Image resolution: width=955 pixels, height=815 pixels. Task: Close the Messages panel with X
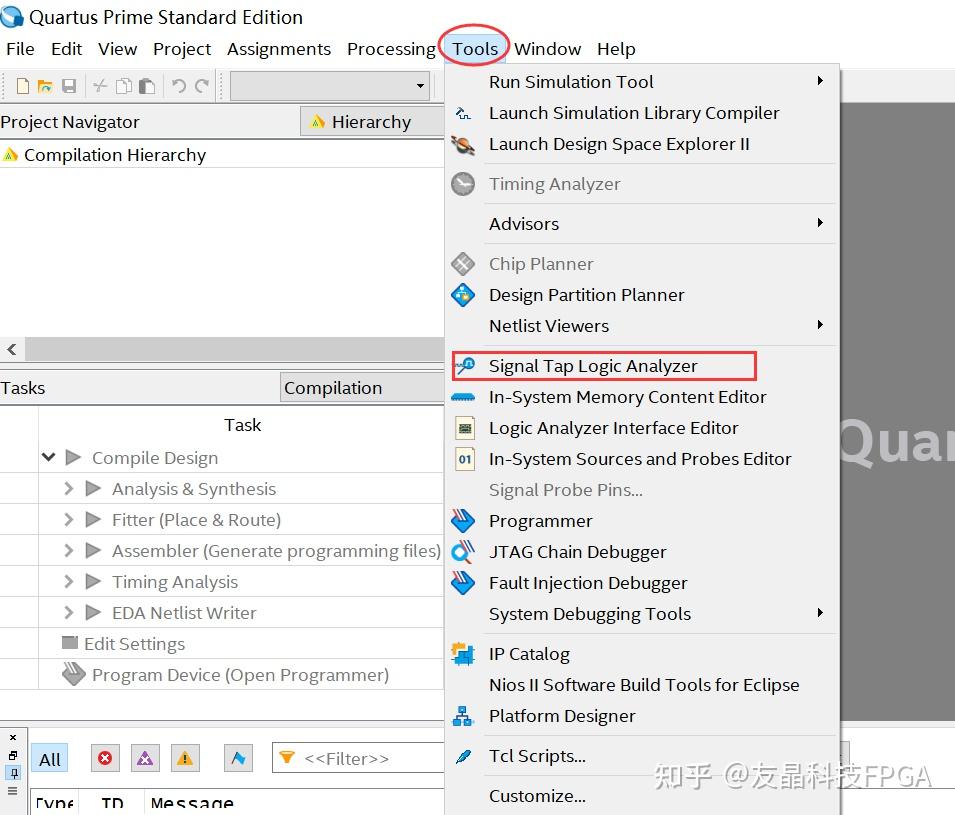13,738
